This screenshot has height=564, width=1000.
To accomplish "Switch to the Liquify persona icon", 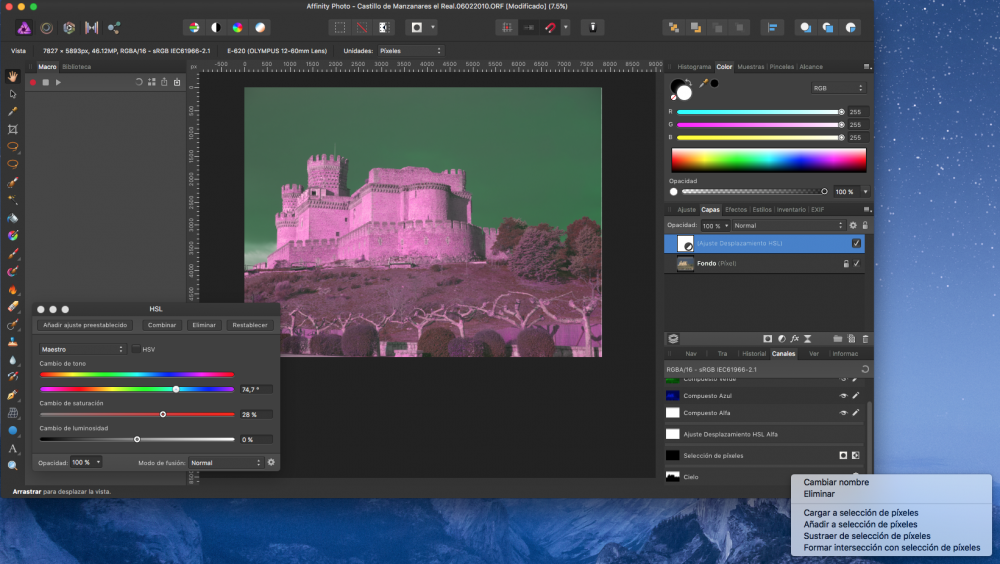I will click(x=46, y=27).
